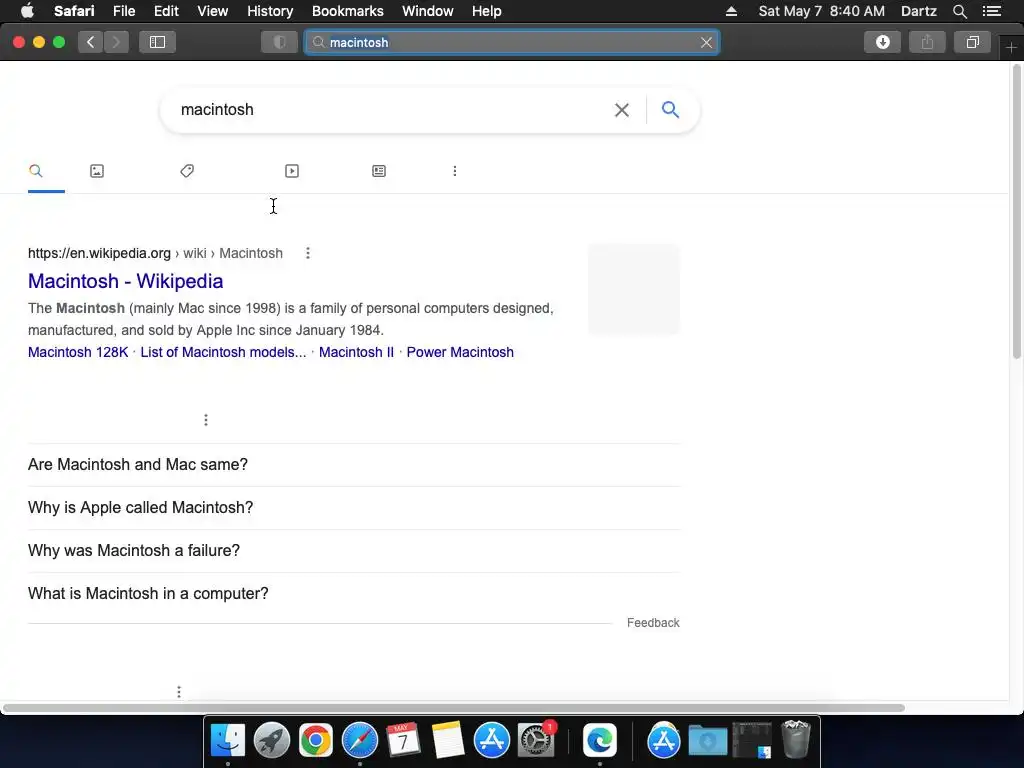Open the File menu

[x=124, y=11]
